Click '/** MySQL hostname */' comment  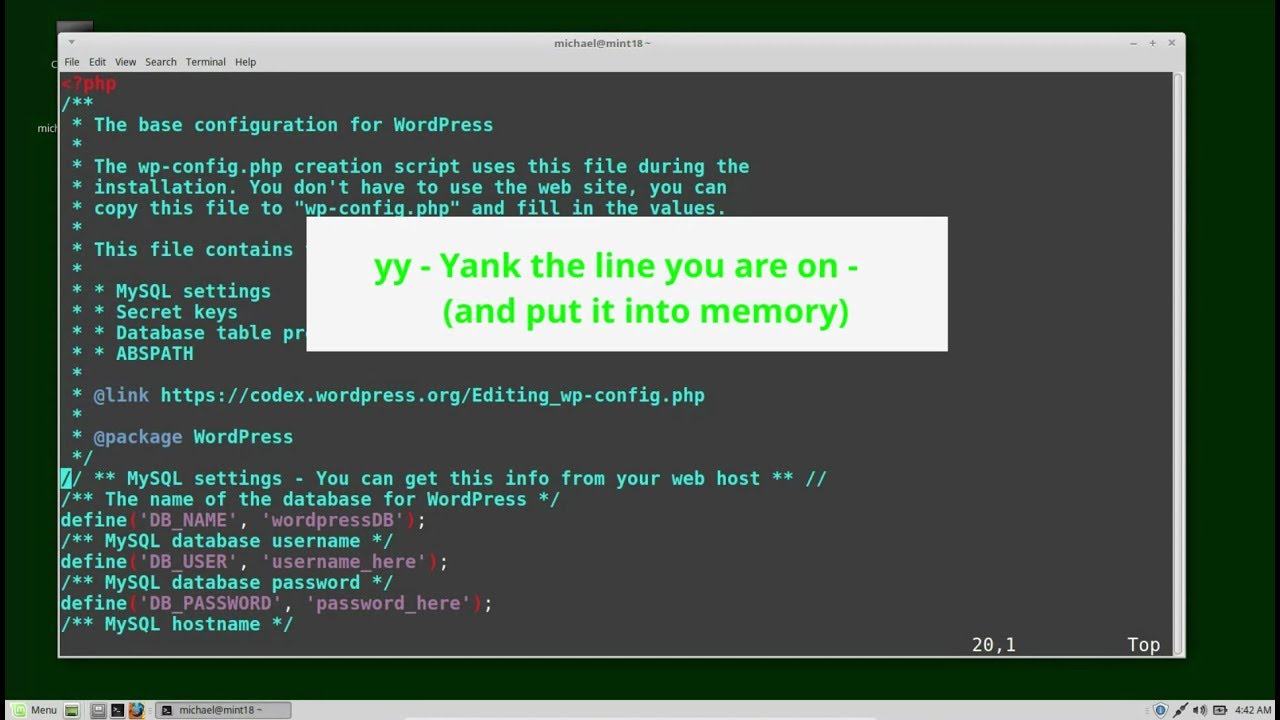tap(177, 624)
